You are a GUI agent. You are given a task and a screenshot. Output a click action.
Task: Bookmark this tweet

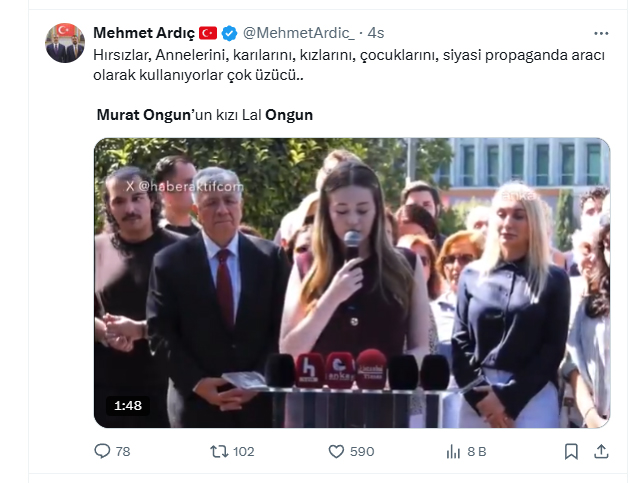click(x=571, y=451)
